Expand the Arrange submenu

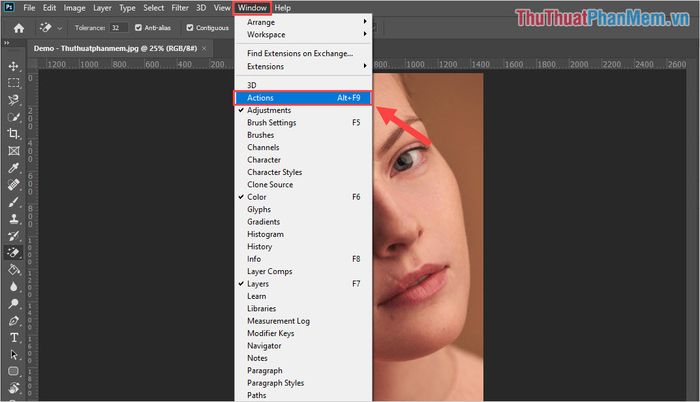point(303,22)
